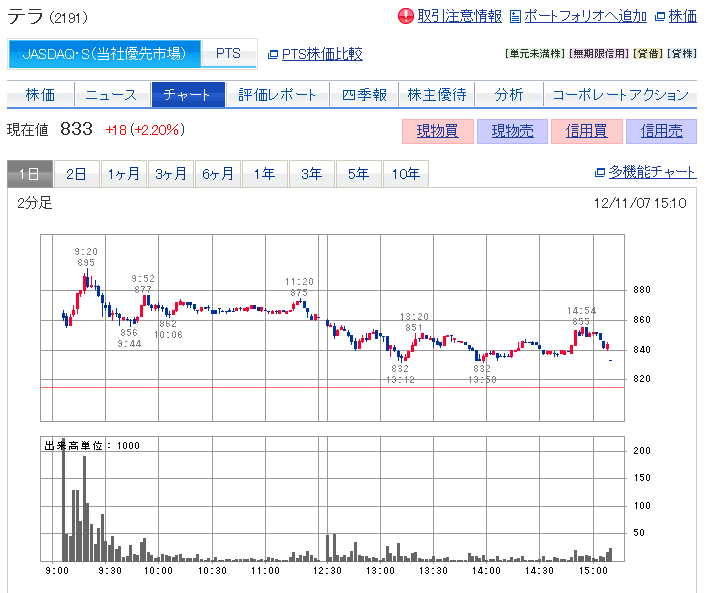Open the 四季報 tab
The height and width of the screenshot is (593, 707).
coord(364,95)
